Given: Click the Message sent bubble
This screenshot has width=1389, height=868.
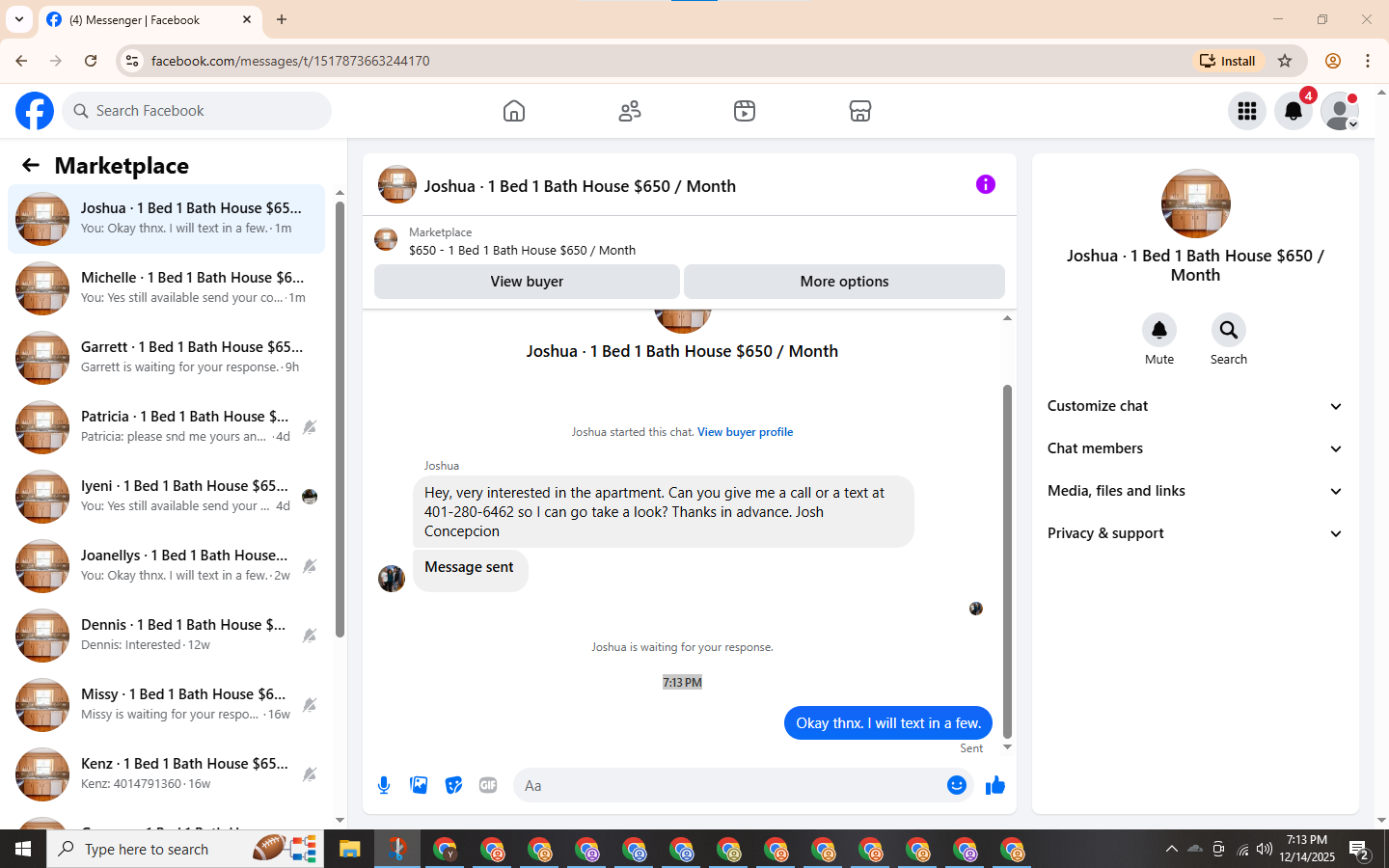Looking at the screenshot, I should (470, 570).
